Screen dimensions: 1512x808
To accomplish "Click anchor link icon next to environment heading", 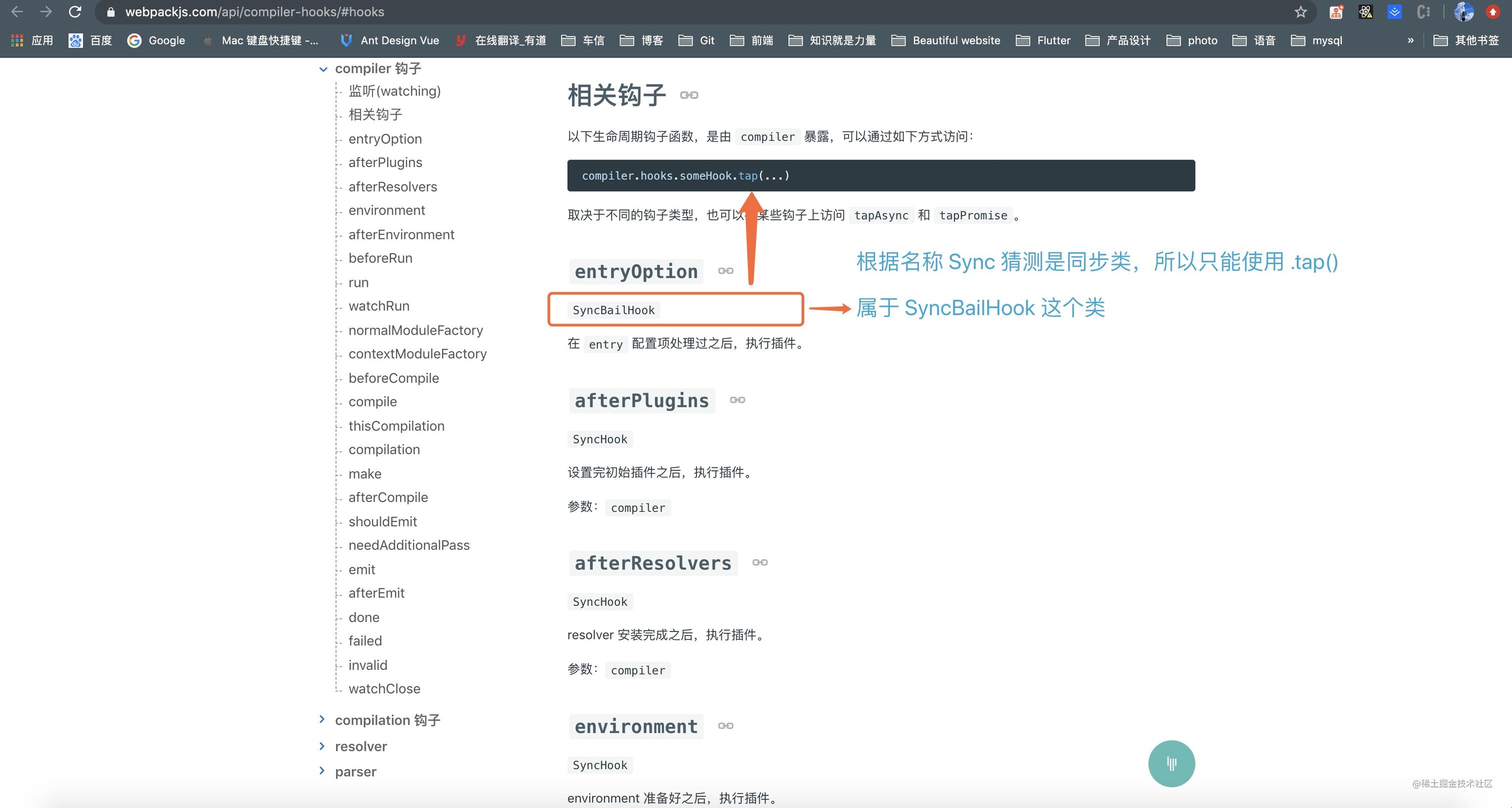I will coord(726,726).
